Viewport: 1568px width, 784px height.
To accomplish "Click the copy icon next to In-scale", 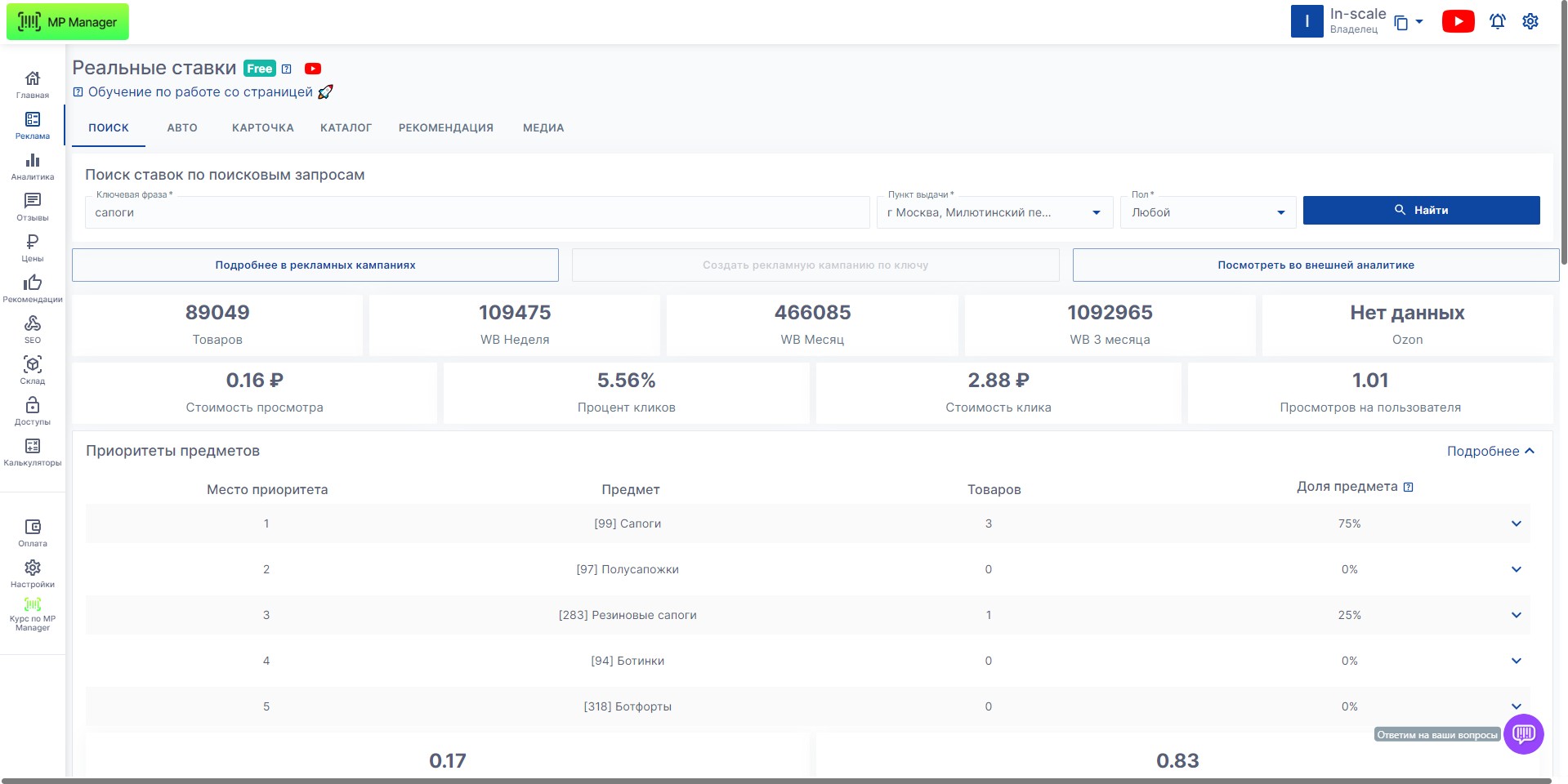I will [1400, 23].
